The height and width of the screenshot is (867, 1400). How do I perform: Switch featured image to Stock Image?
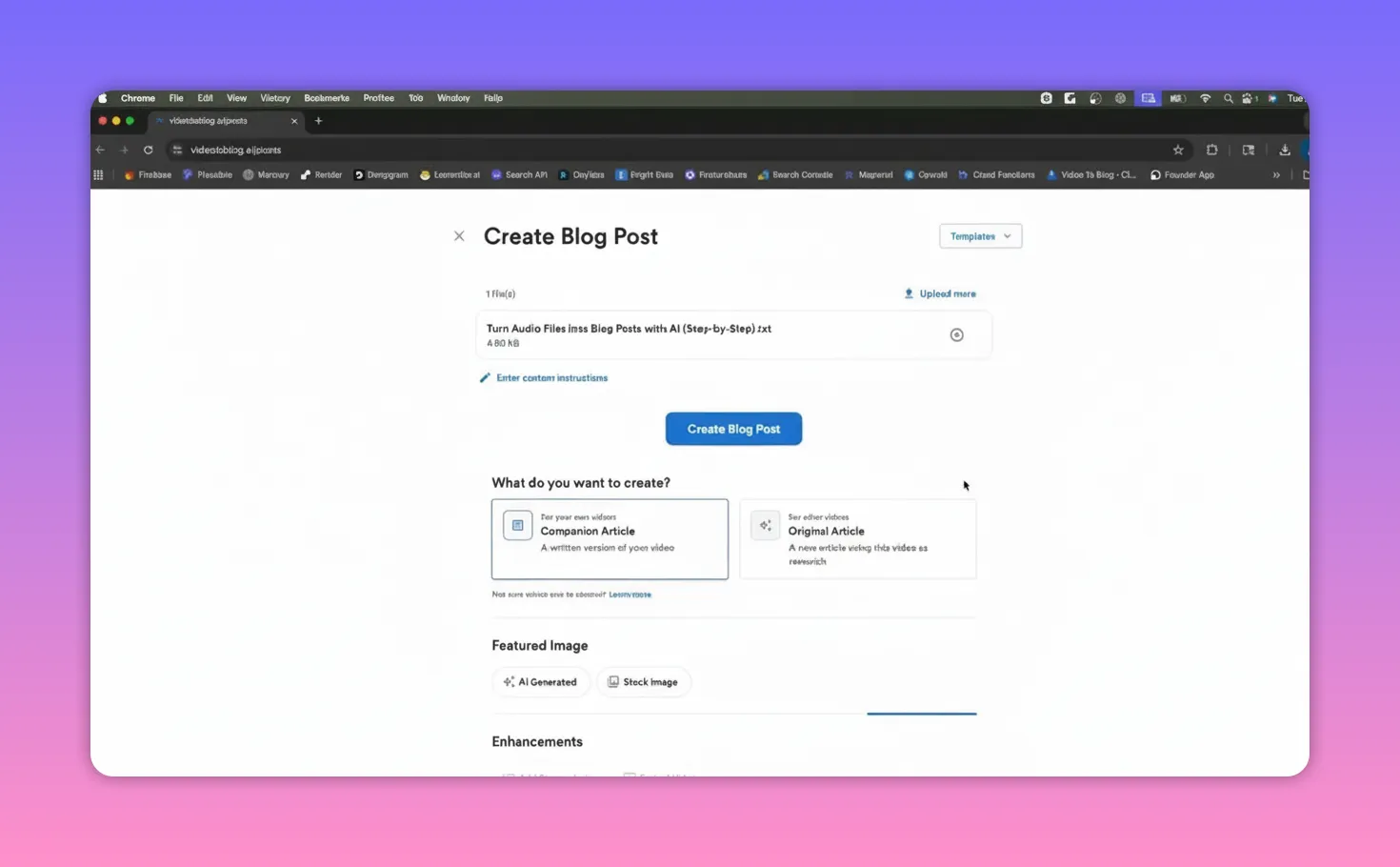click(644, 681)
